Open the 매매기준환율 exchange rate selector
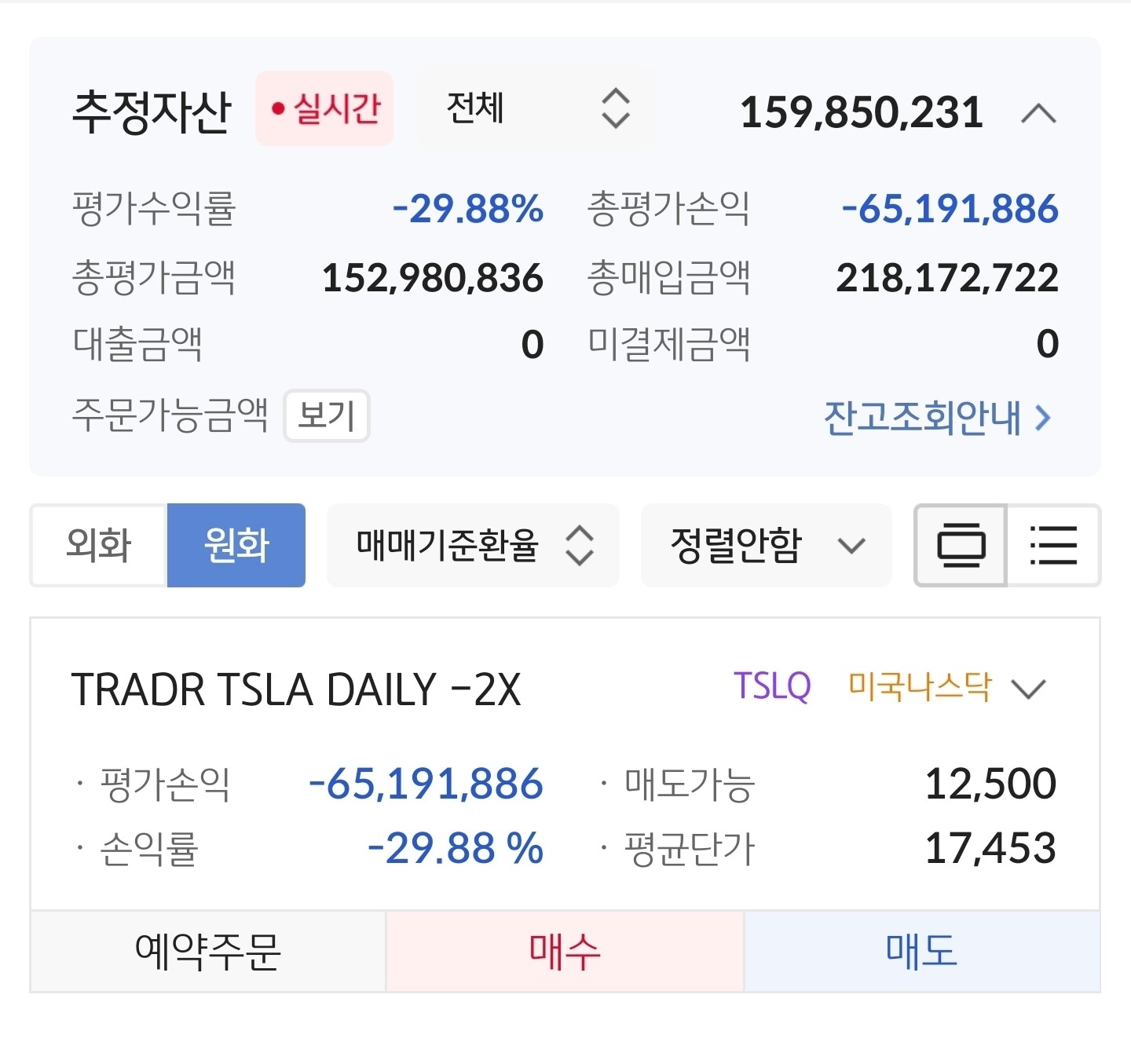Image resolution: width=1131 pixels, height=1064 pixels. (473, 545)
